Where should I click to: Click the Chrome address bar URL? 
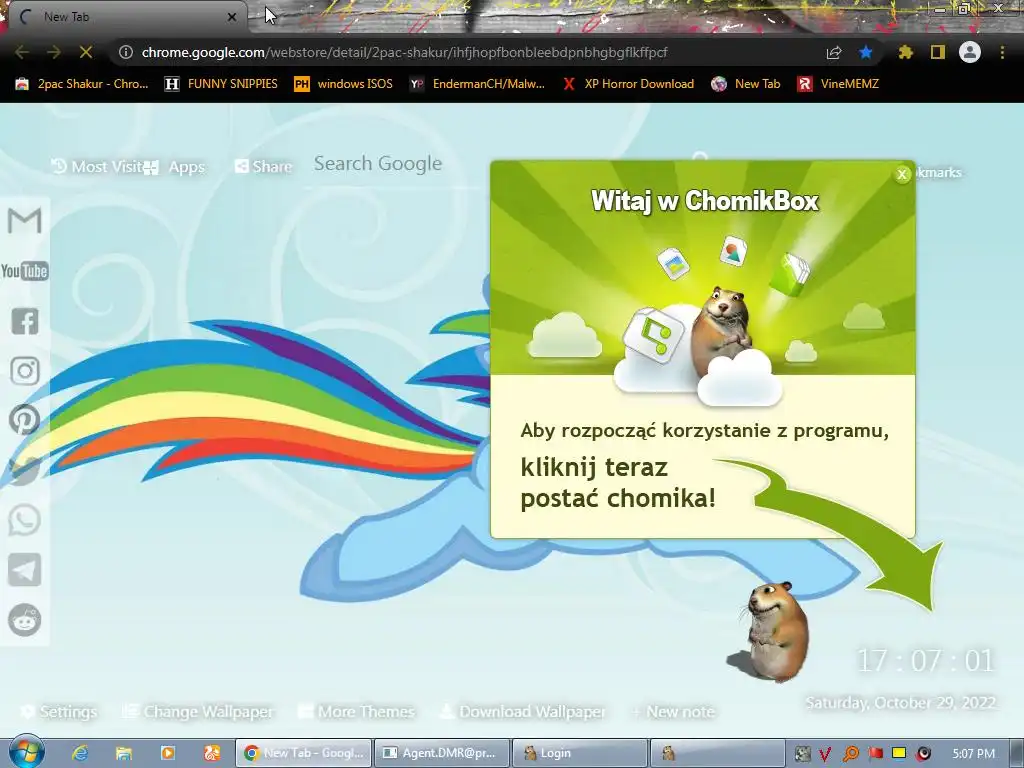point(404,52)
